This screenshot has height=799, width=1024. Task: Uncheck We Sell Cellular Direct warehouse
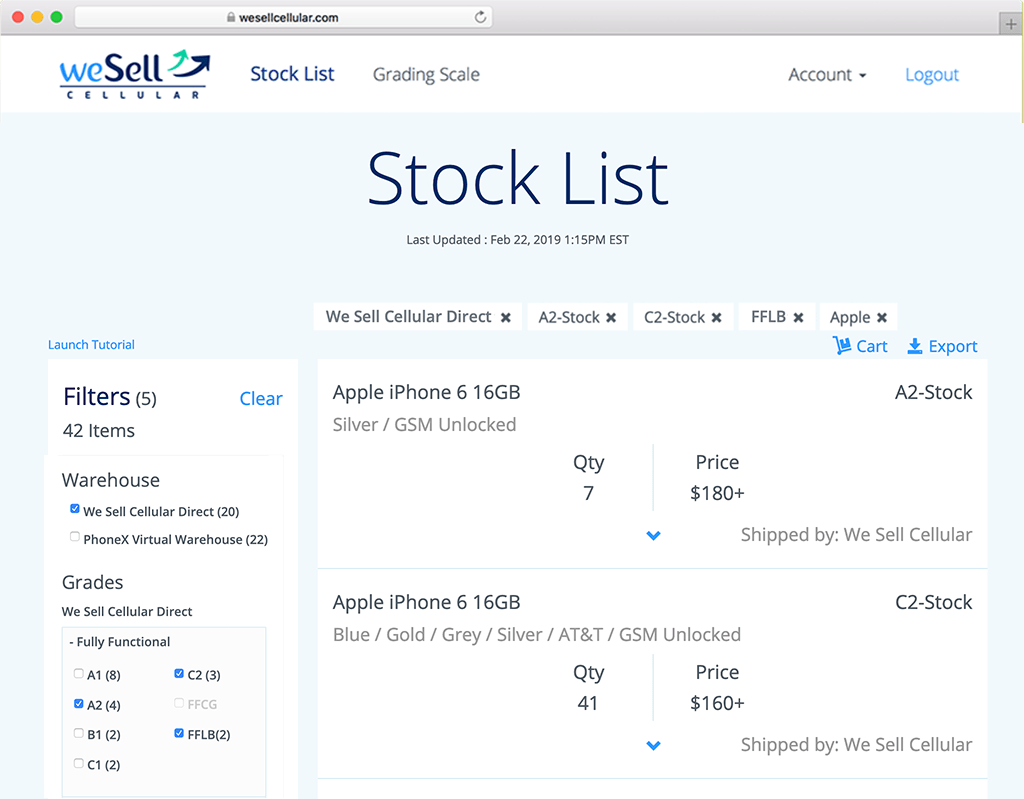coord(75,509)
